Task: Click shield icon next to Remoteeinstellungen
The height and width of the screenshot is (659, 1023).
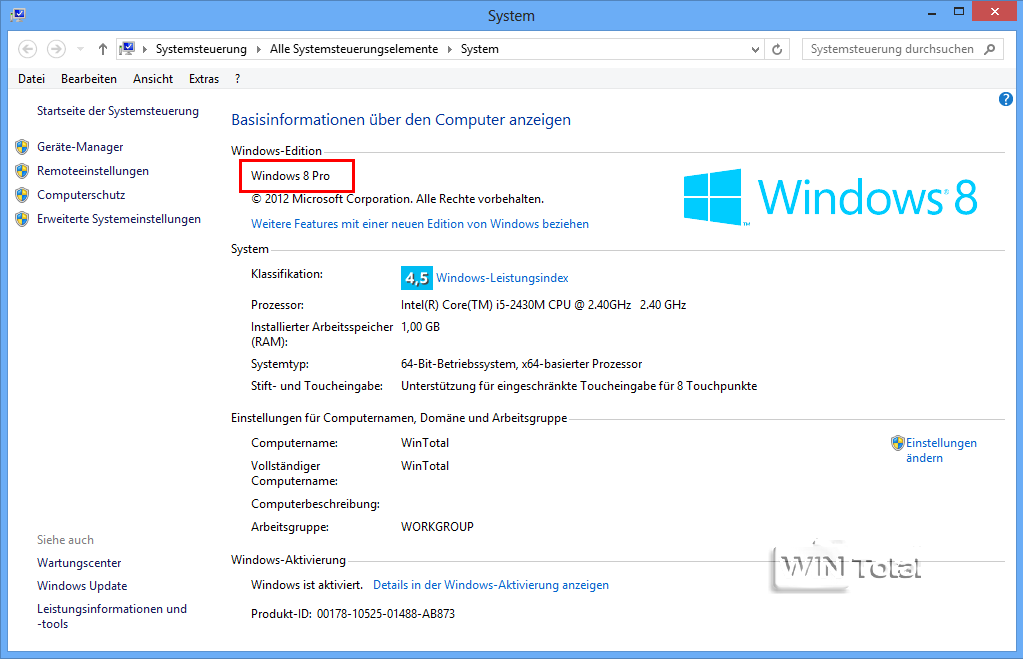Action: pos(22,171)
